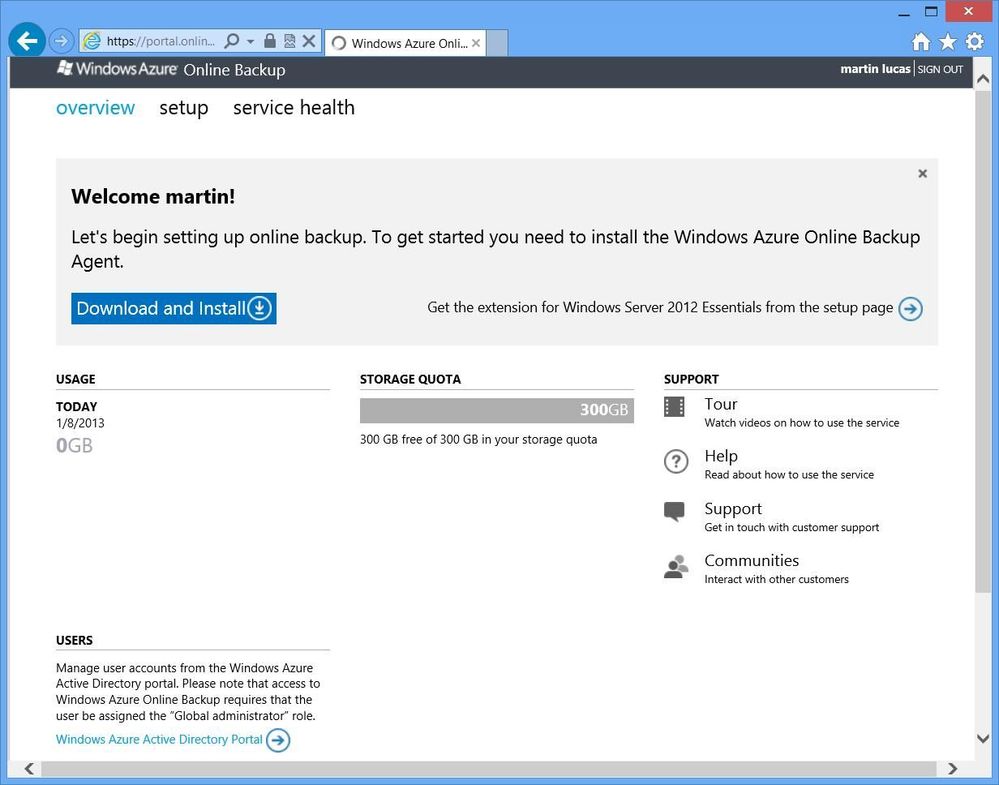Click the 0GB usage value
This screenshot has width=999, height=785.
tap(75, 445)
